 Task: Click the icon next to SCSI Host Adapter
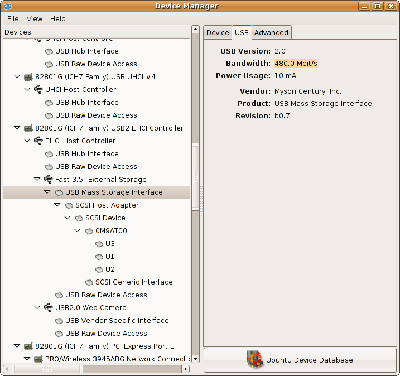point(69,205)
